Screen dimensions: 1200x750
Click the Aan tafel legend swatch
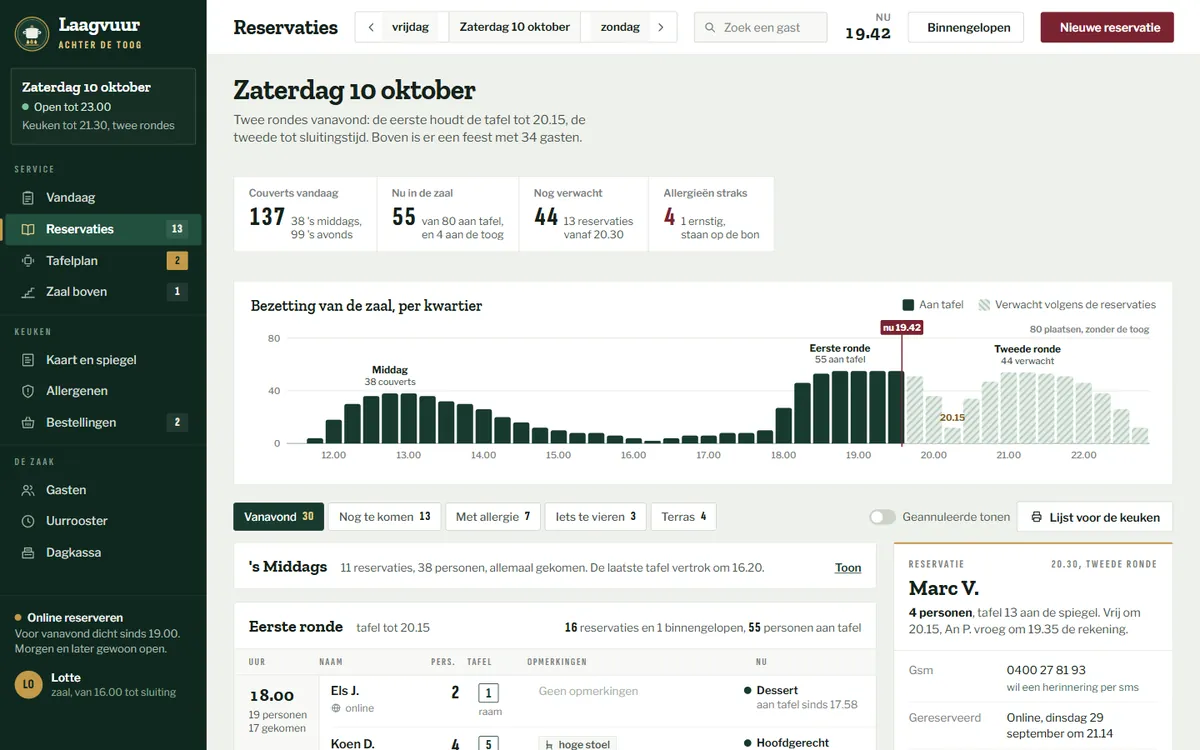point(908,305)
